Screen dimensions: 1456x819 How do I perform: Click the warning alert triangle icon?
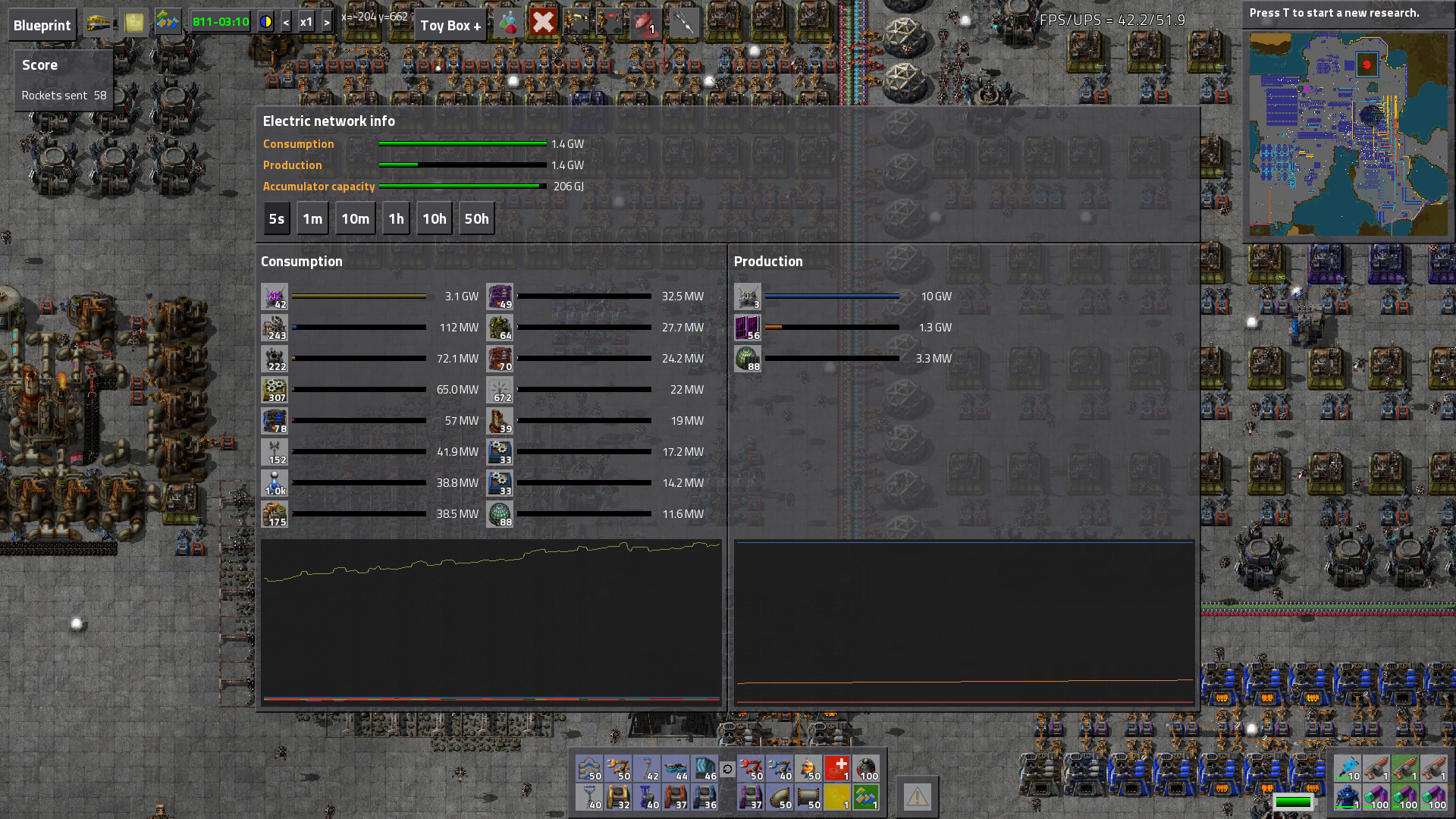pyautogui.click(x=917, y=797)
